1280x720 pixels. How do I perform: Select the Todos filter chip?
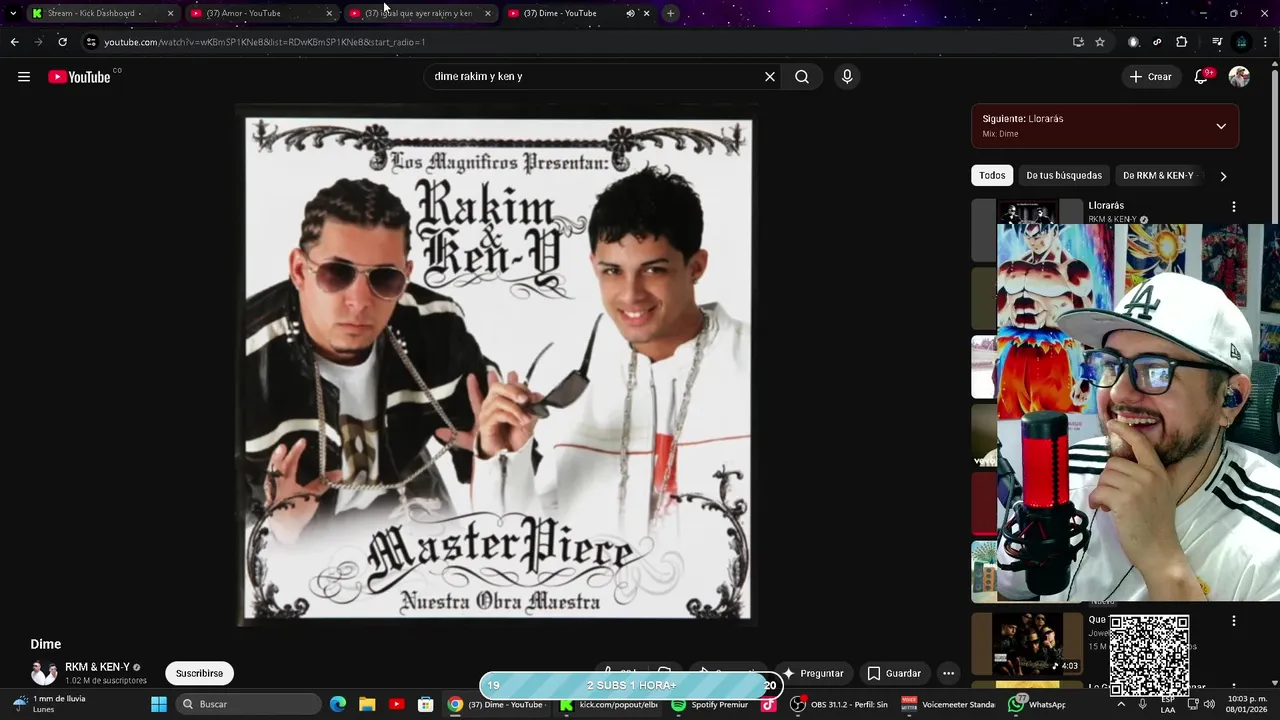tap(992, 175)
